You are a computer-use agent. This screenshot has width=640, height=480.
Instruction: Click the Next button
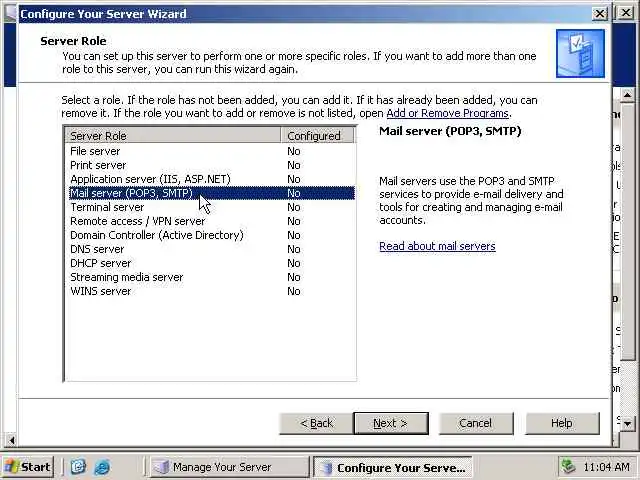pyautogui.click(x=391, y=423)
